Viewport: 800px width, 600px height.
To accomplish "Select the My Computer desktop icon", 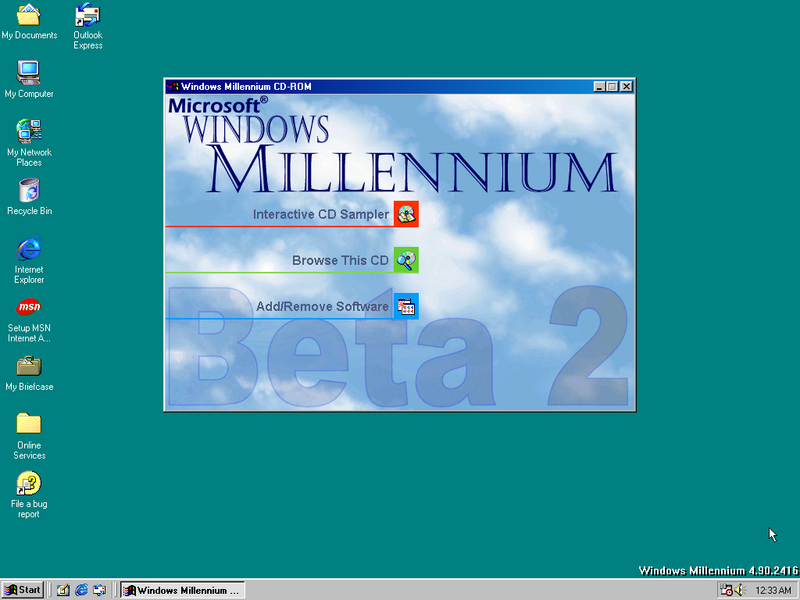I will (x=29, y=73).
